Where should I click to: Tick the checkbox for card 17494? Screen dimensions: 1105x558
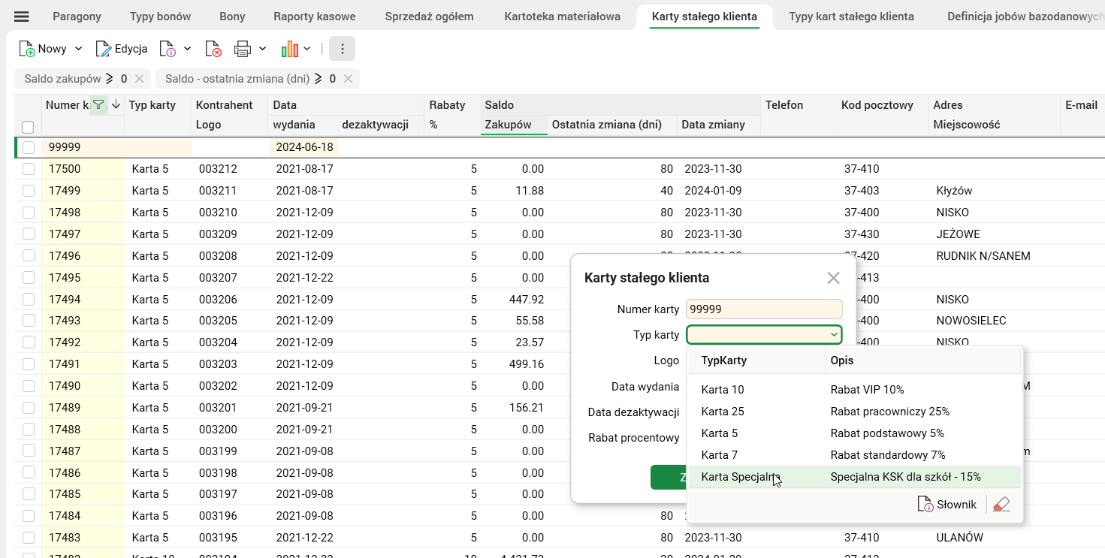28,299
